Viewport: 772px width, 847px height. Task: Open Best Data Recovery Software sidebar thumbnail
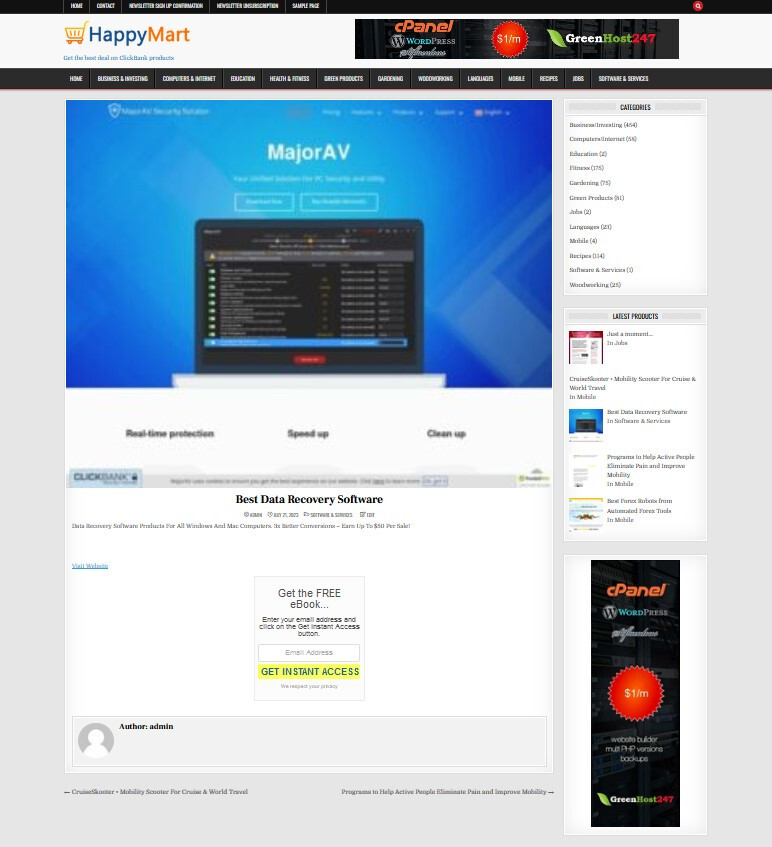(x=586, y=425)
